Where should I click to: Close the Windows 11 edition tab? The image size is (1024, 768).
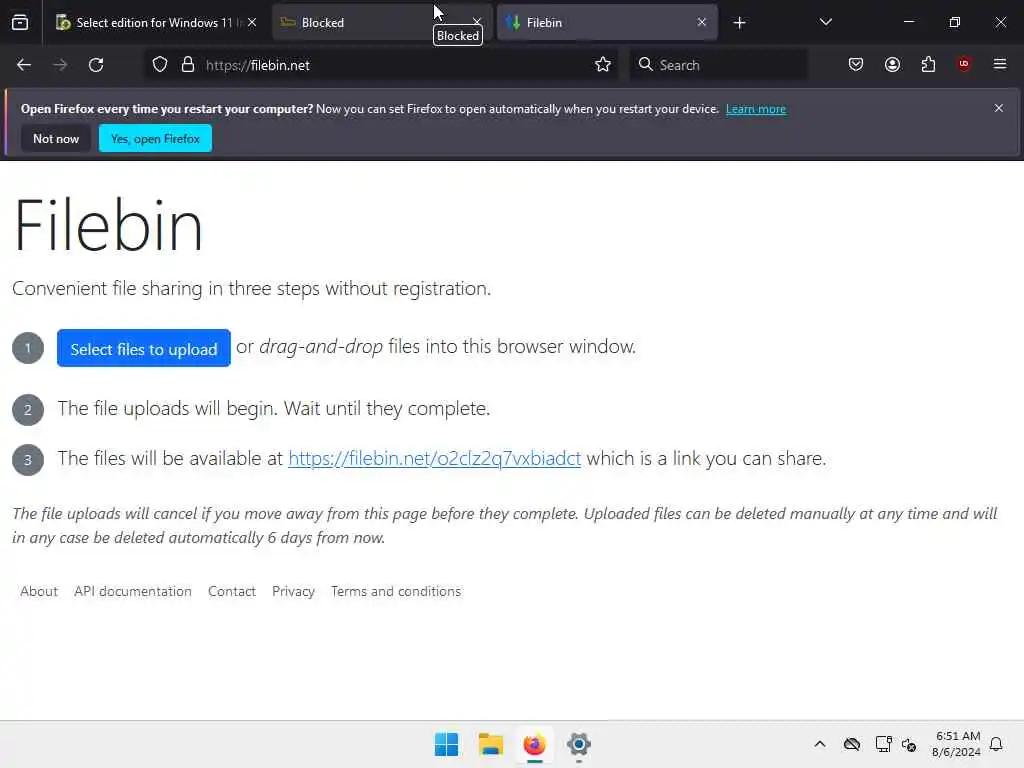(252, 23)
